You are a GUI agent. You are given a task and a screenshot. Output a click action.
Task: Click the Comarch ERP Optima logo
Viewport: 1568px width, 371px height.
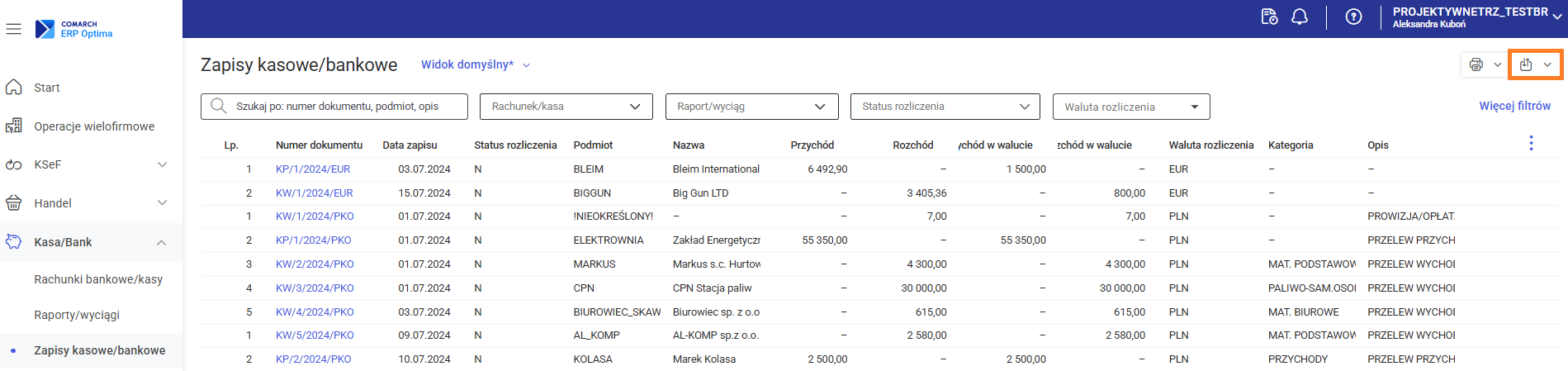click(x=74, y=29)
